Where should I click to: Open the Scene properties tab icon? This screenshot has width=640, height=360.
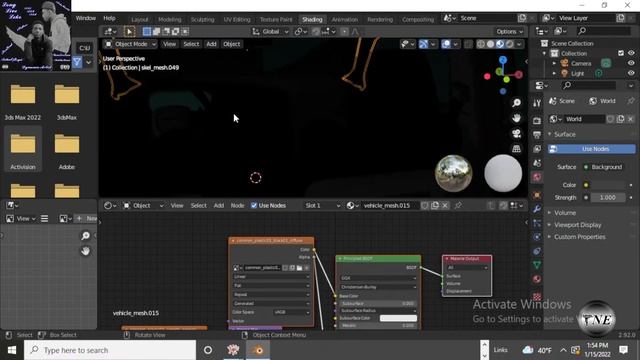[537, 163]
